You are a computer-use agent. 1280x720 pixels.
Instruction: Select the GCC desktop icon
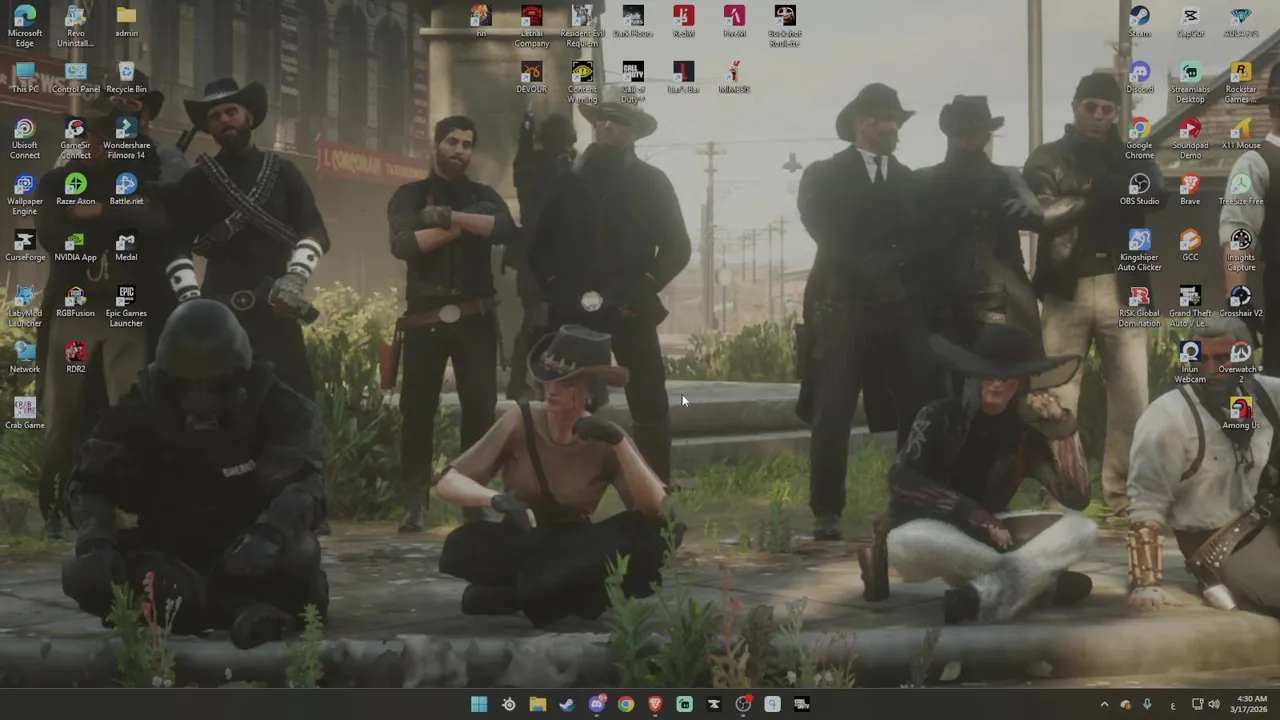(1190, 246)
